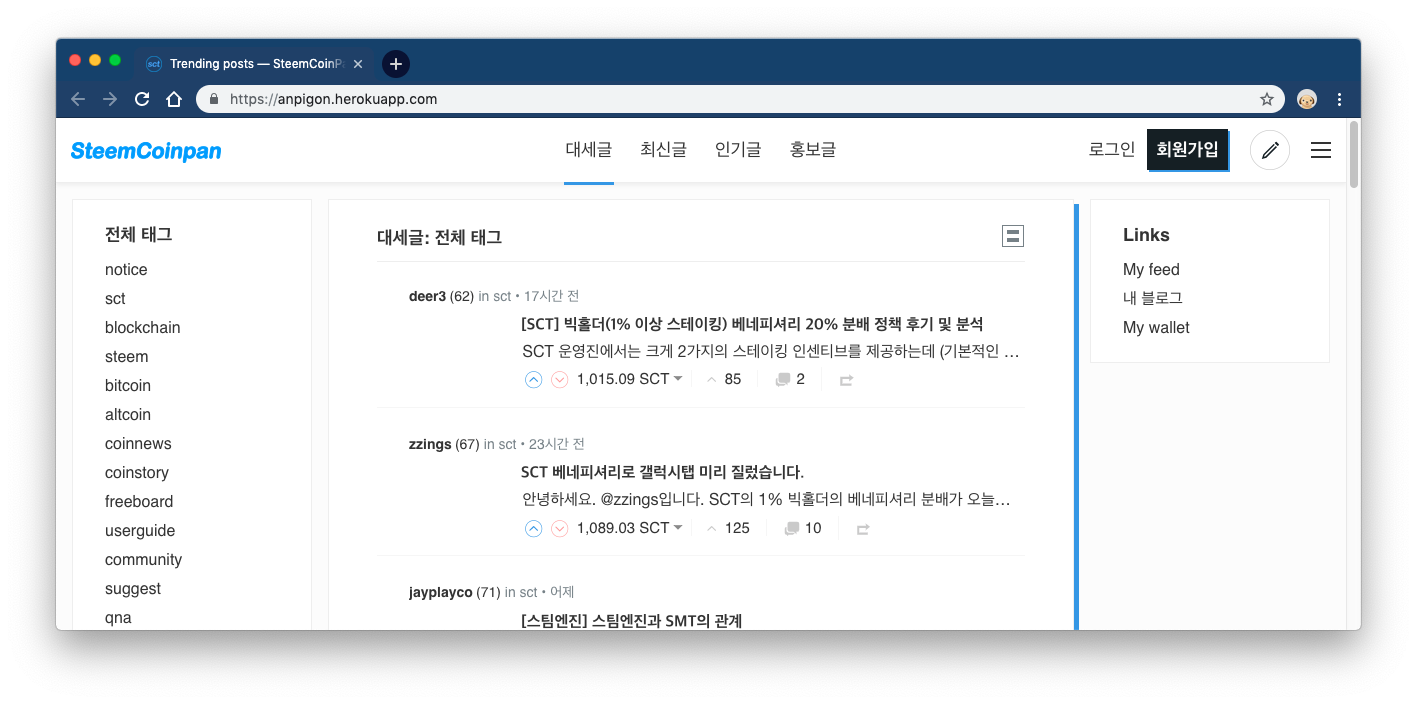This screenshot has height=704, width=1417.
Task: Downvote the deer3 post
Action: point(560,380)
